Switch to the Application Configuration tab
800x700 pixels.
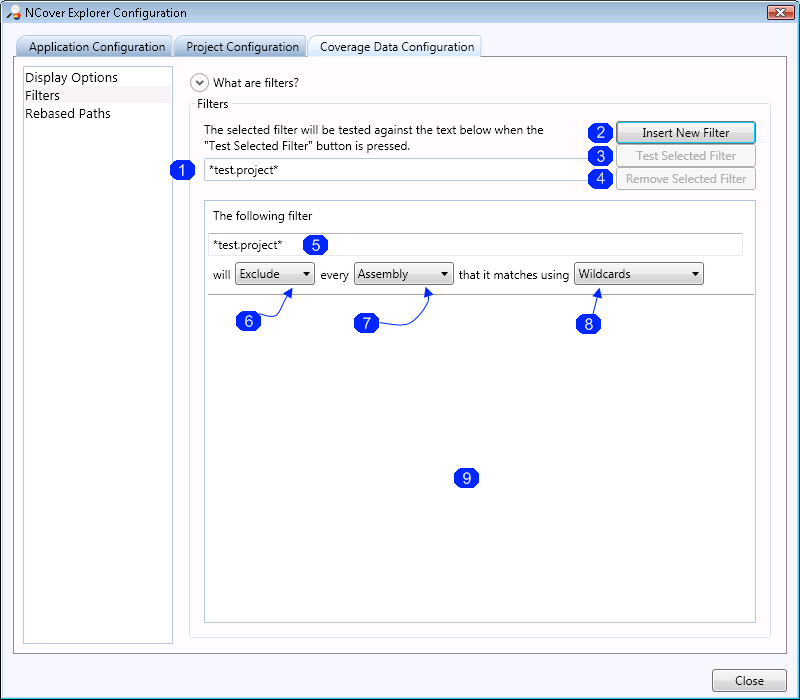95,47
